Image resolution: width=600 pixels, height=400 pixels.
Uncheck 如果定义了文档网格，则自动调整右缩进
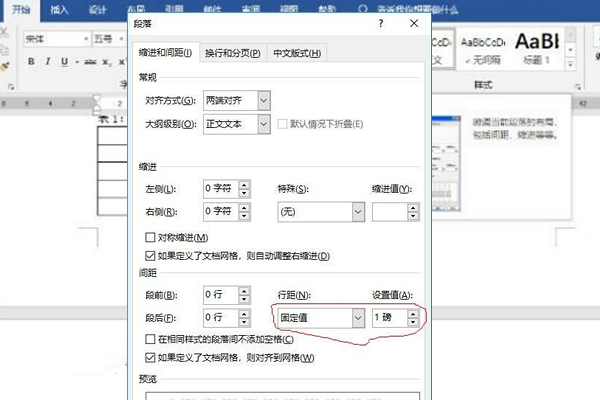[150, 256]
